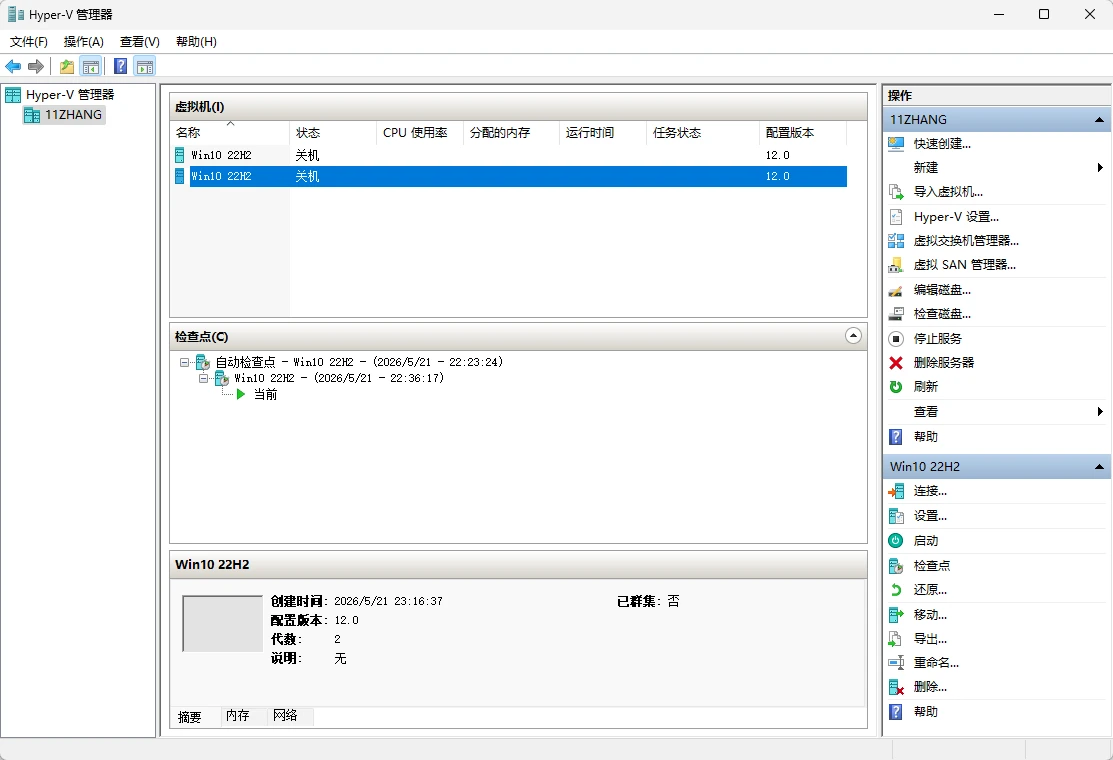
Task: Sort by the 配置版本 column header
Action: [x=803, y=133]
